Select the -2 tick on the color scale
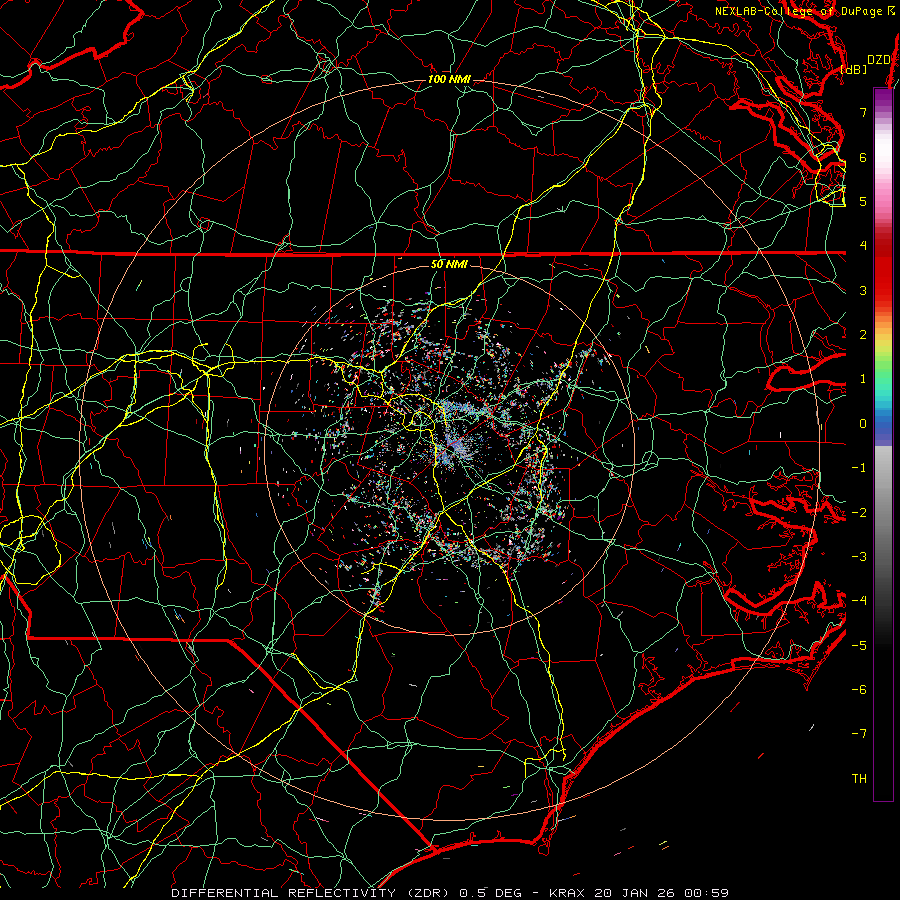The image size is (900, 900). pos(859,512)
